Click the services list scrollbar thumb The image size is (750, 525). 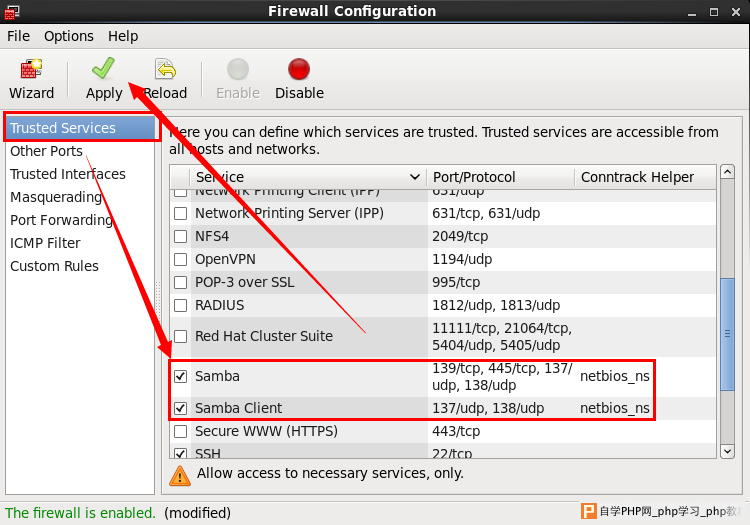(727, 334)
